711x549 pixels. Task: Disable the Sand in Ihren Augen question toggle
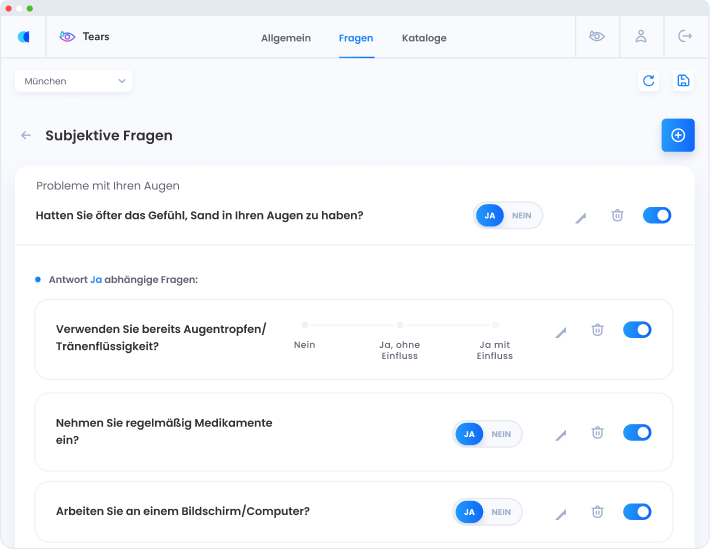[657, 215]
